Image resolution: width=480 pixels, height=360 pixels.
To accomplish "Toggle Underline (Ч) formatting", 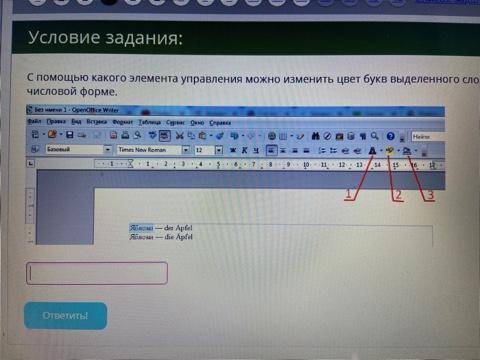I will [x=256, y=150].
